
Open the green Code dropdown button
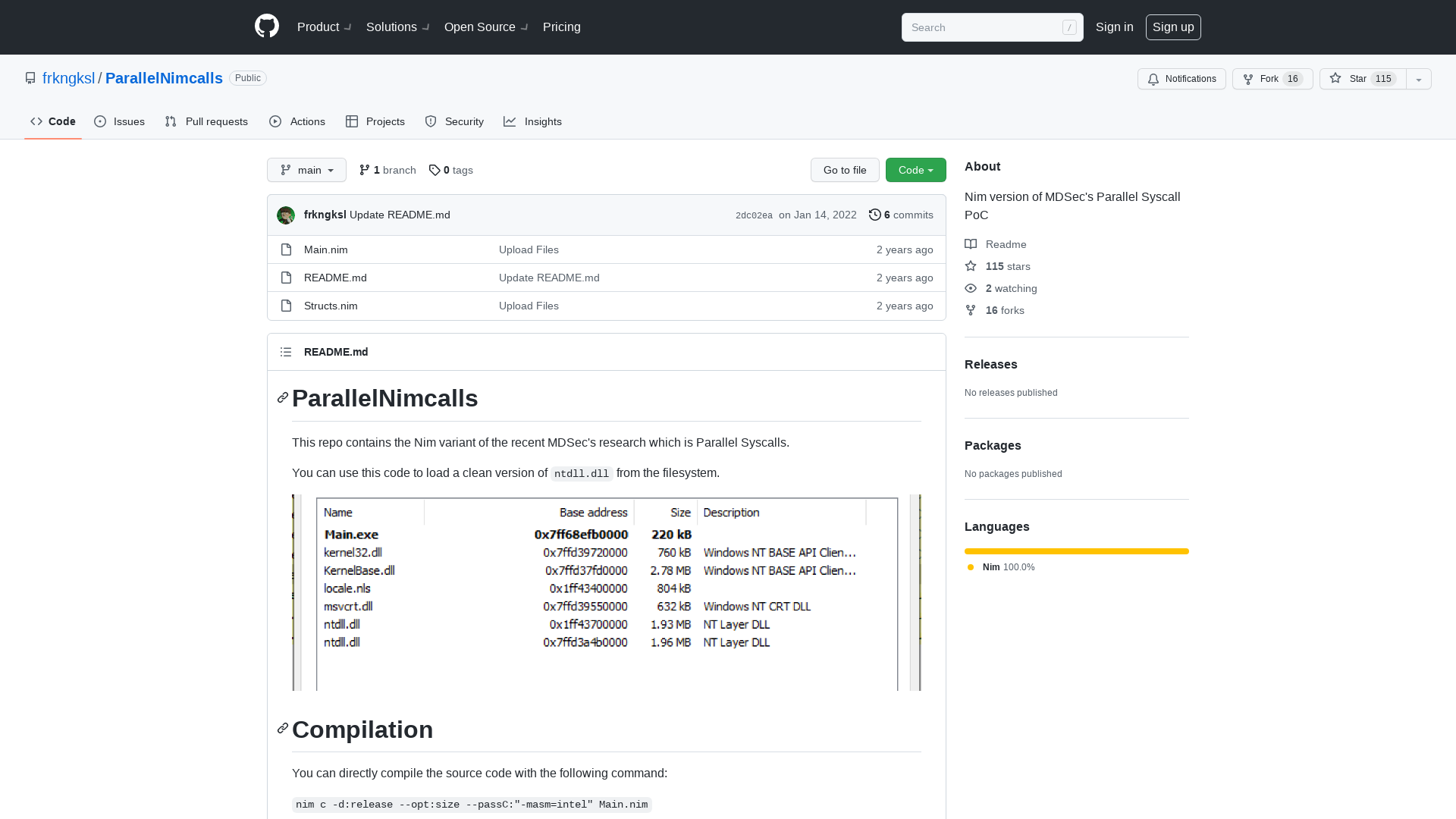pyautogui.click(x=916, y=170)
